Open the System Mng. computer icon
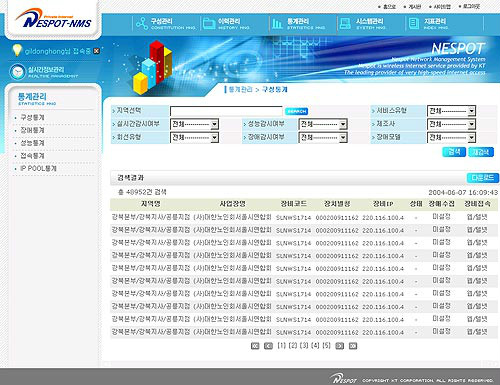500x385 pixels. [x=345, y=23]
